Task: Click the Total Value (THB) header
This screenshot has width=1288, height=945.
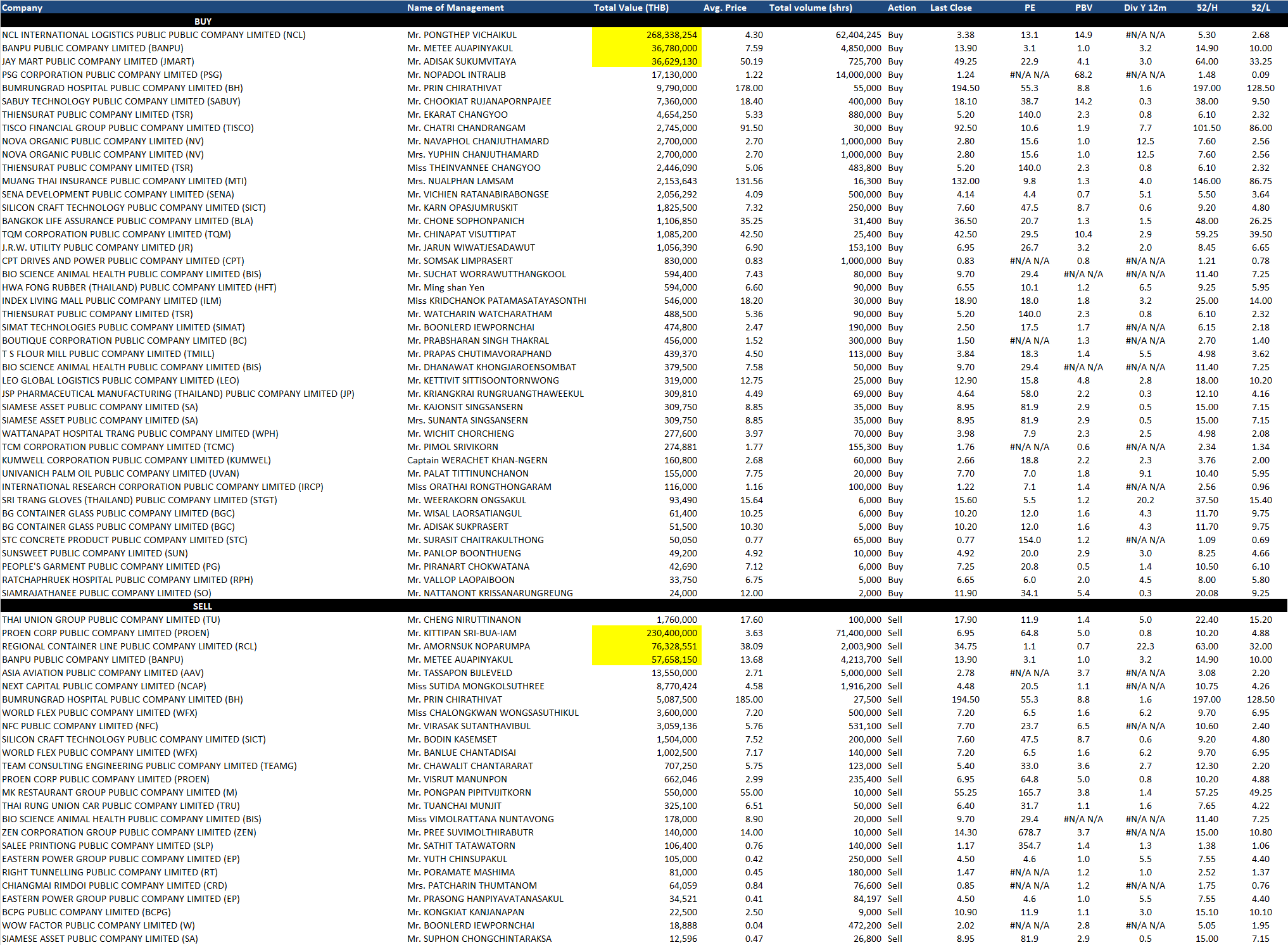Action: click(631, 8)
